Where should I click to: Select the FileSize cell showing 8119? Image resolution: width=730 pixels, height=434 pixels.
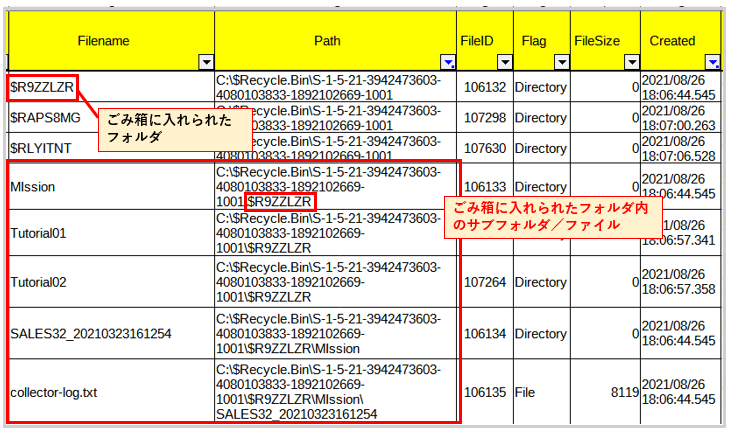coord(606,392)
